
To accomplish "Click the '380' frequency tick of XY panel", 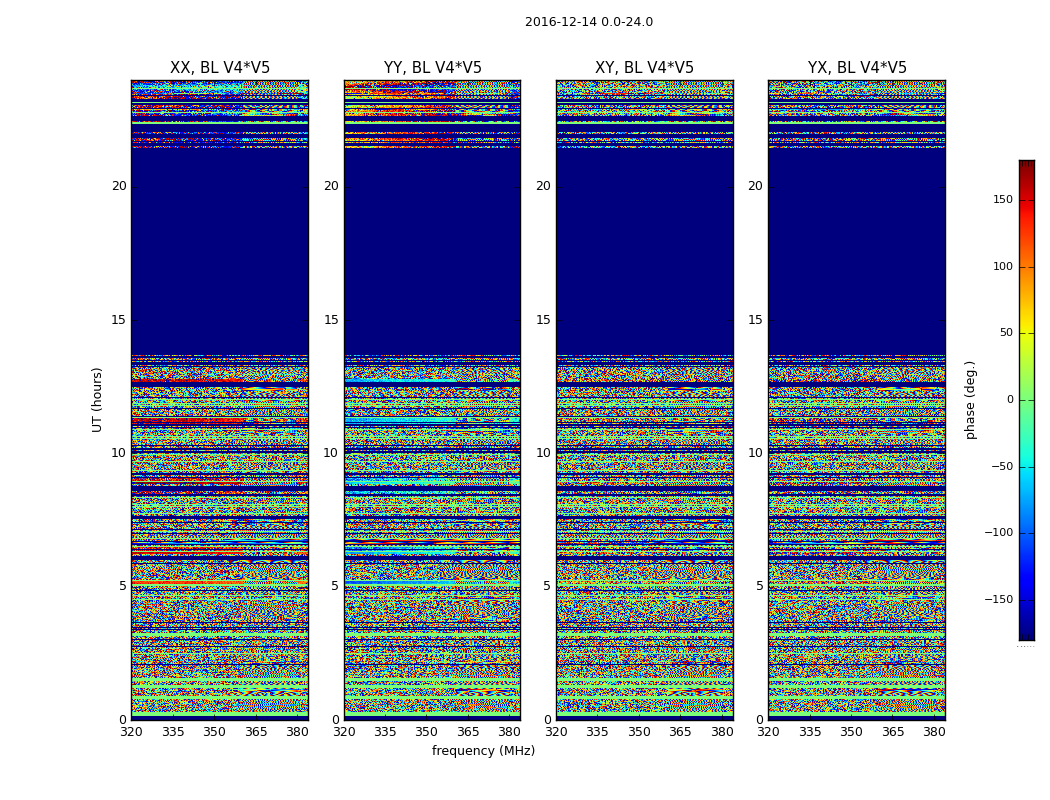I will pos(722,732).
